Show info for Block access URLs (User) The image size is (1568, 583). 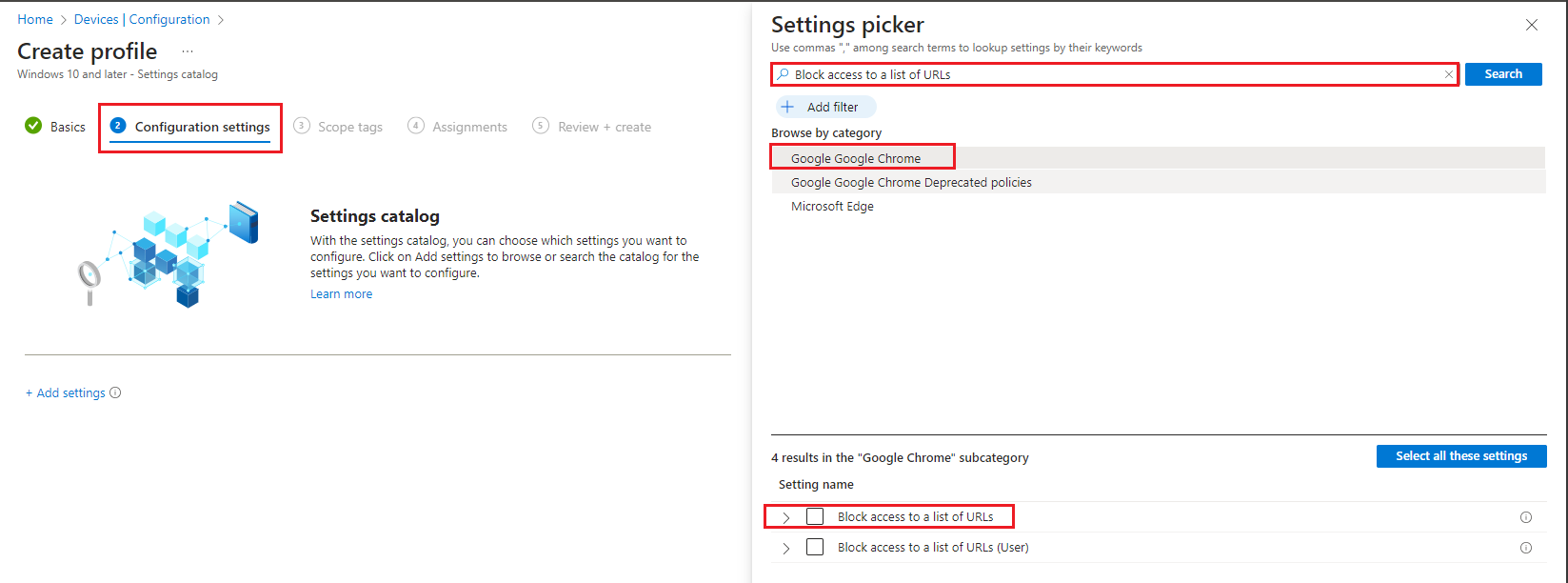click(x=1526, y=548)
